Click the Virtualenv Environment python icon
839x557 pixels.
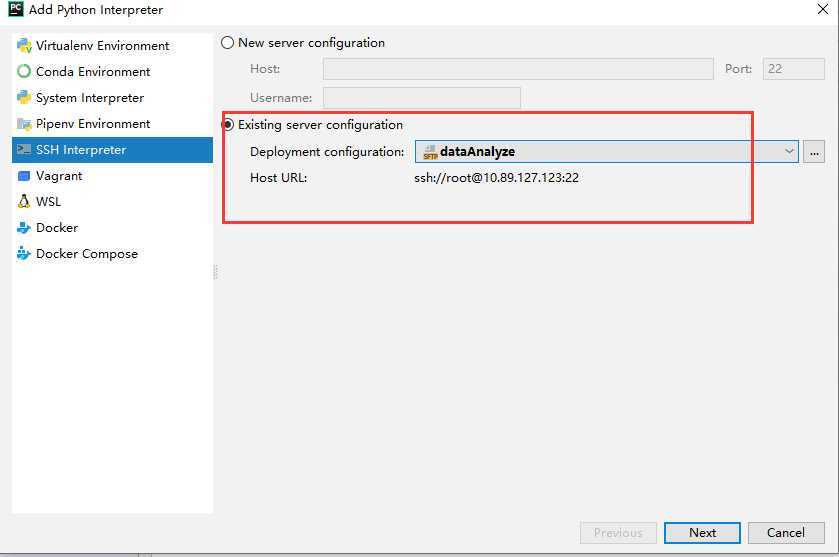pyautogui.click(x=24, y=46)
